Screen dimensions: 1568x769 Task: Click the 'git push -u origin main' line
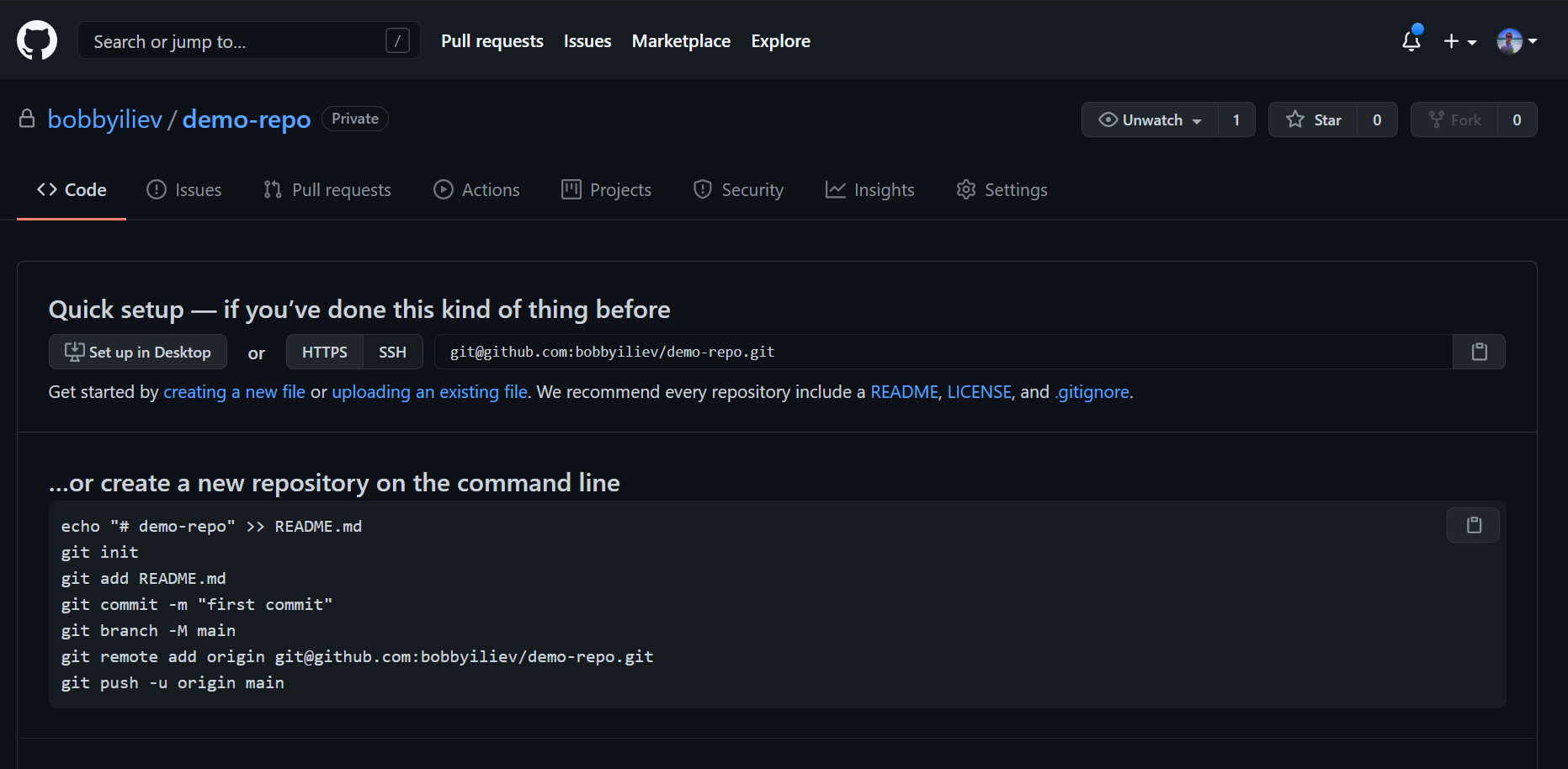click(x=173, y=682)
